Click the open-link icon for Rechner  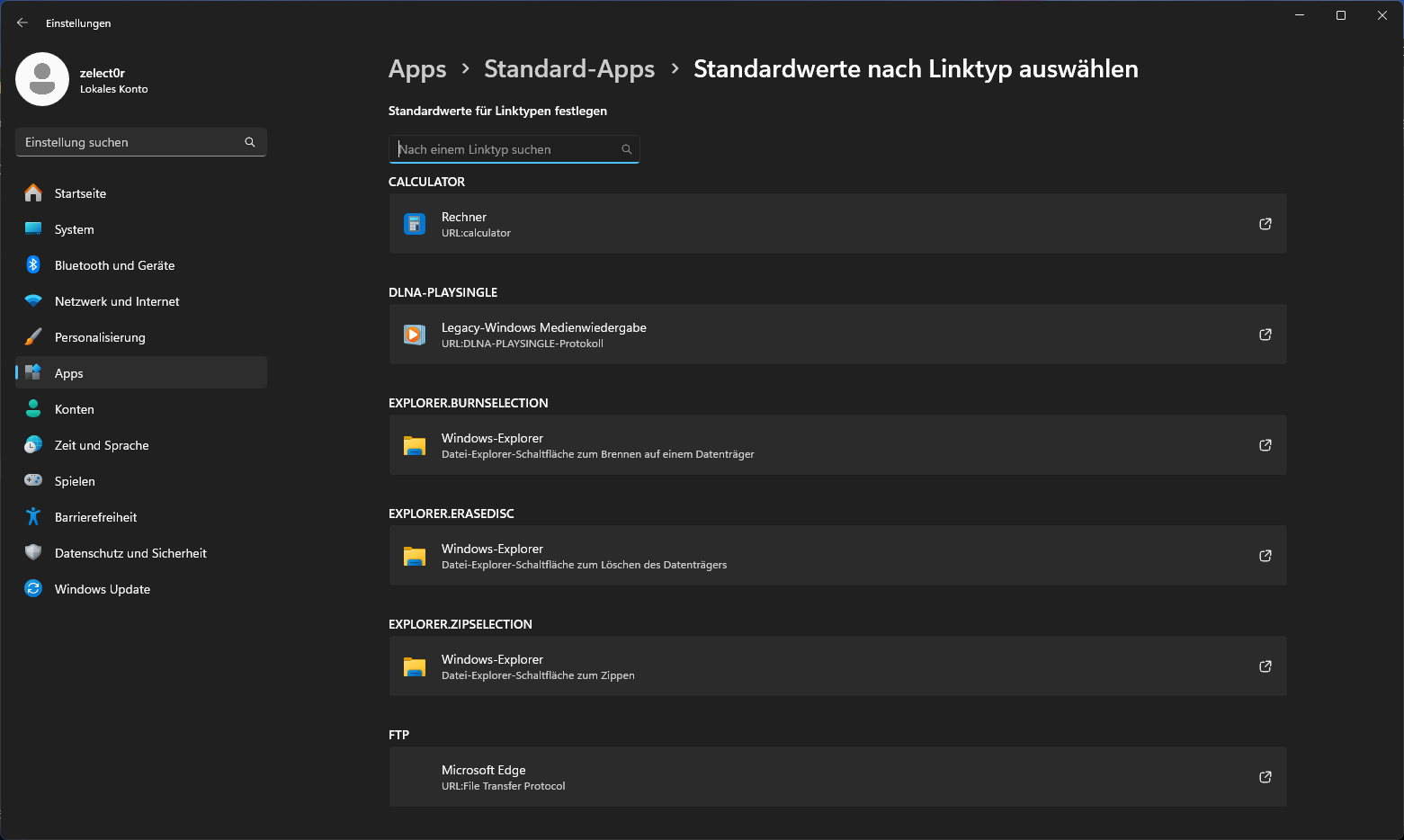(x=1265, y=224)
